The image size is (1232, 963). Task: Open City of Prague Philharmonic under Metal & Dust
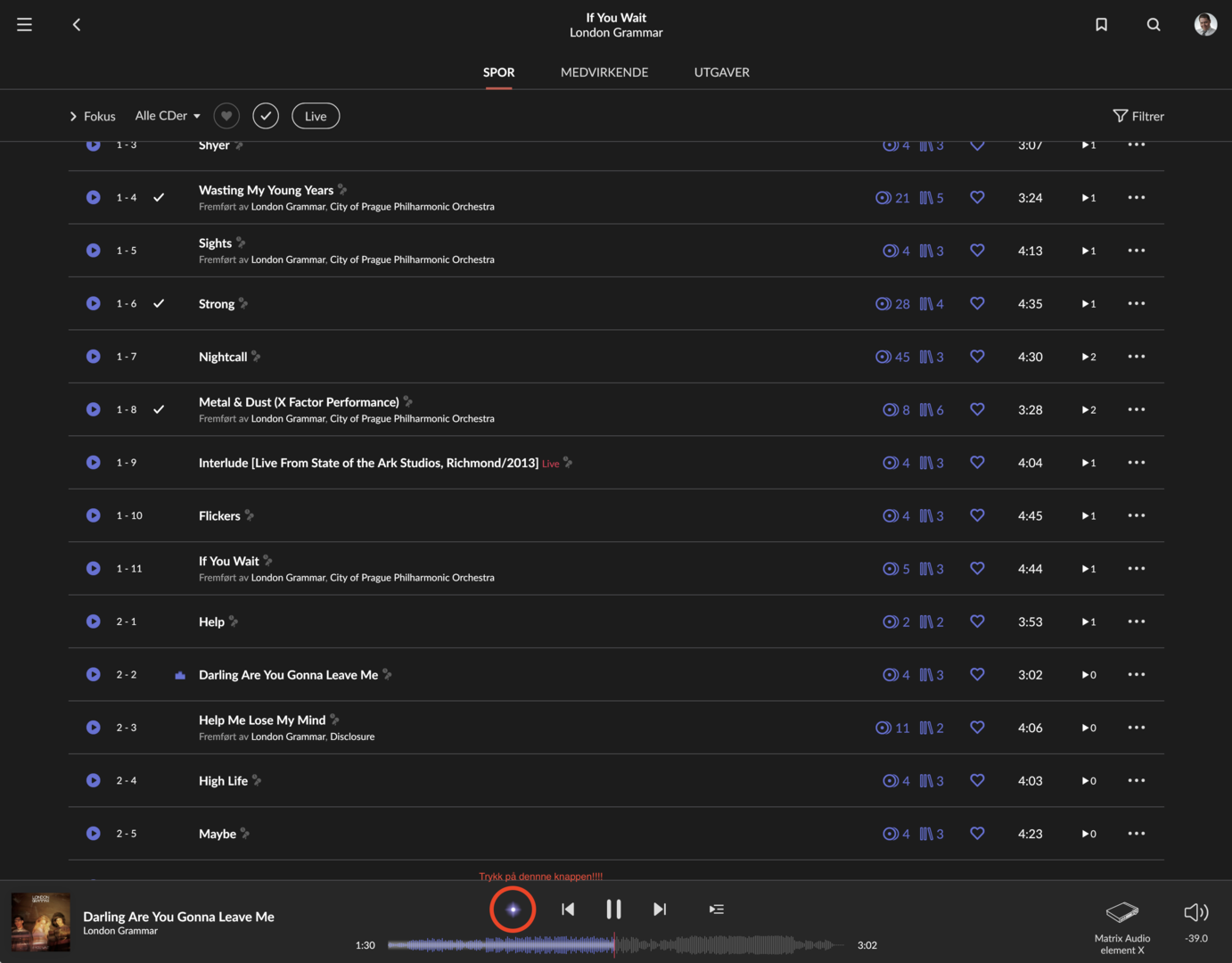[412, 419]
